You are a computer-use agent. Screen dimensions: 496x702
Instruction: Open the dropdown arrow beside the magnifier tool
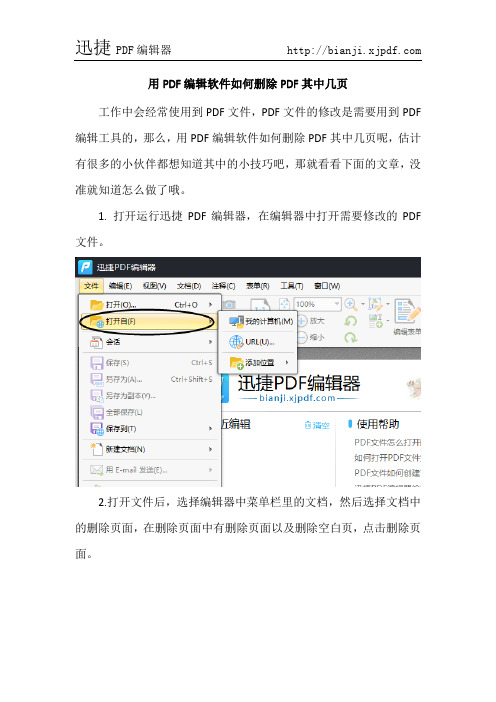[x=363, y=304]
